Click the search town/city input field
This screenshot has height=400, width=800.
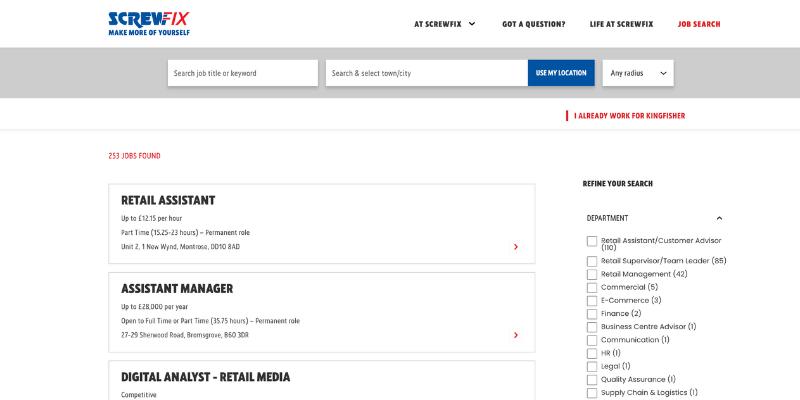tap(426, 73)
